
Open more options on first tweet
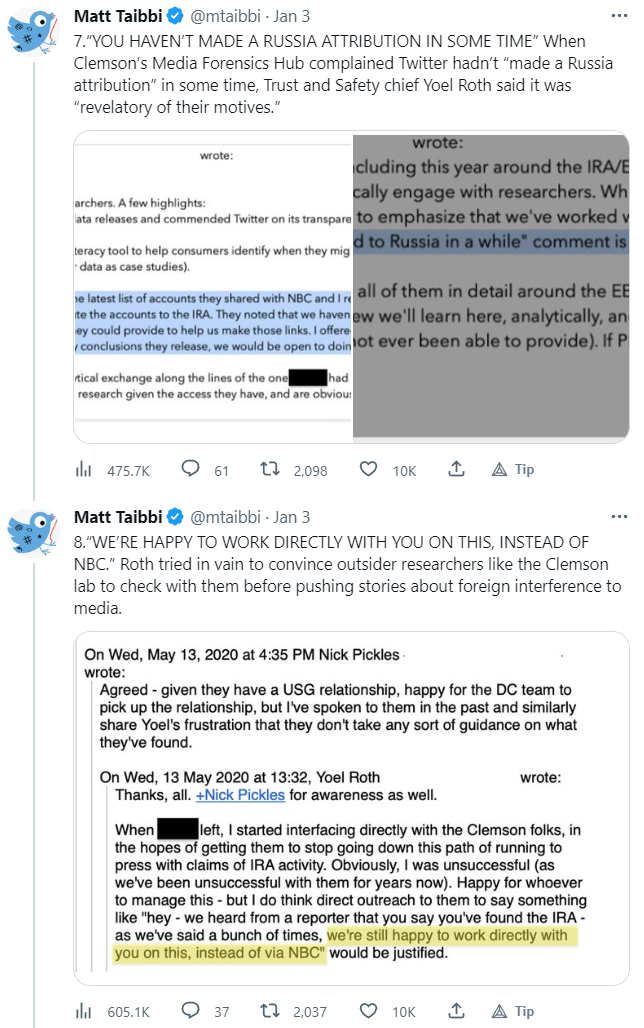(620, 17)
